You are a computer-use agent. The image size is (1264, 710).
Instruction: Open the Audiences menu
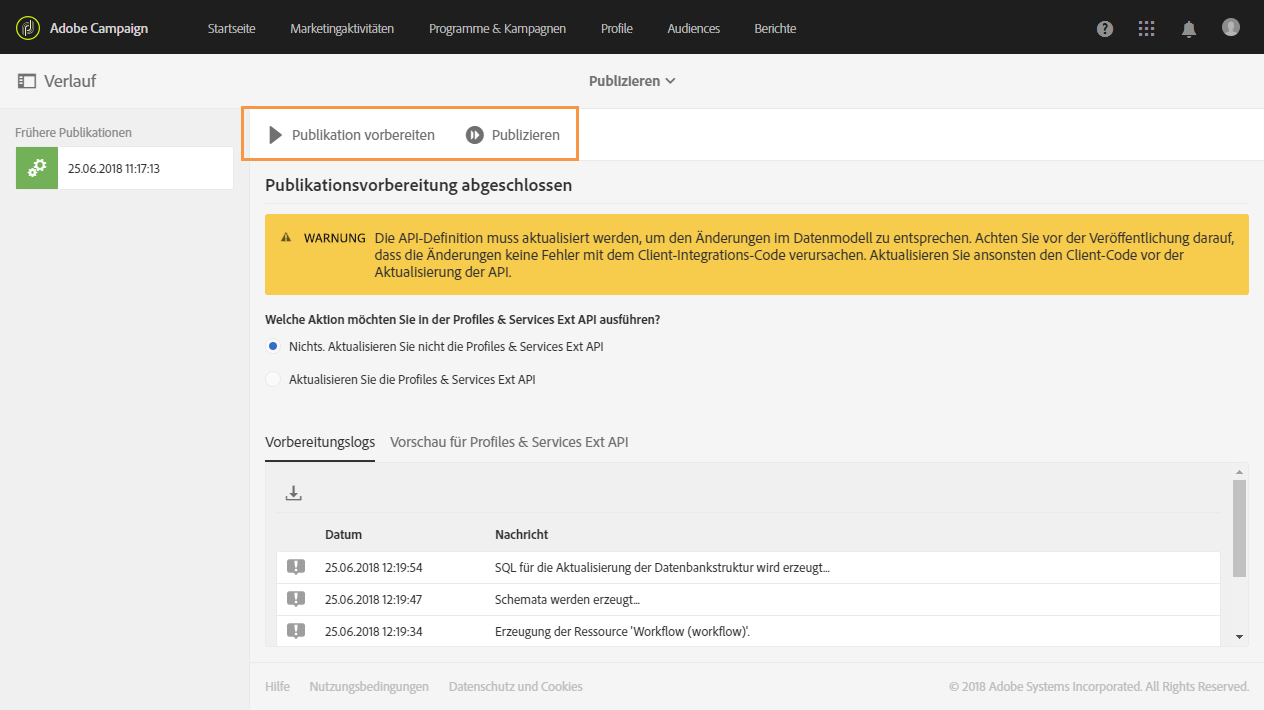(694, 28)
